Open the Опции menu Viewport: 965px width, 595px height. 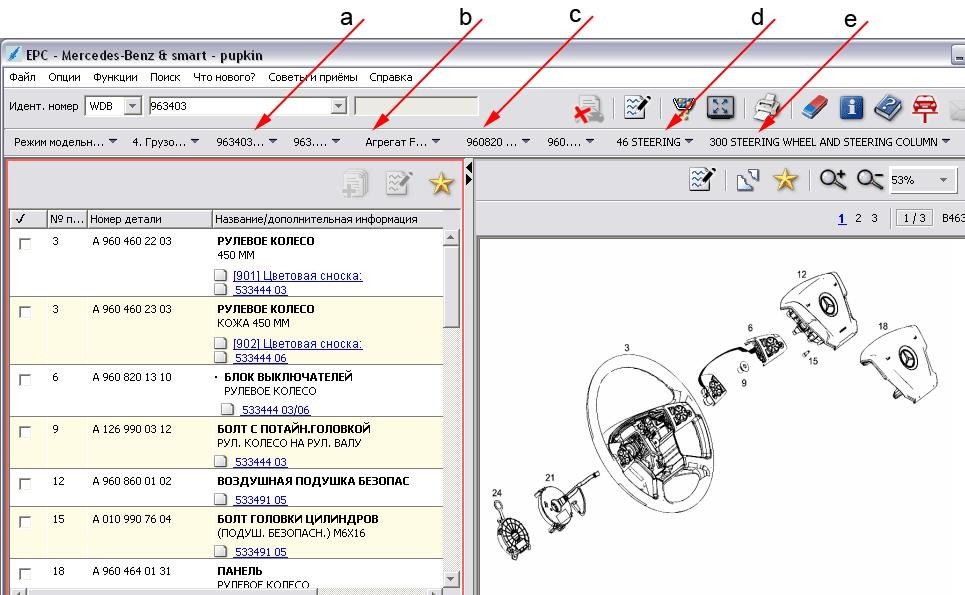(64, 77)
